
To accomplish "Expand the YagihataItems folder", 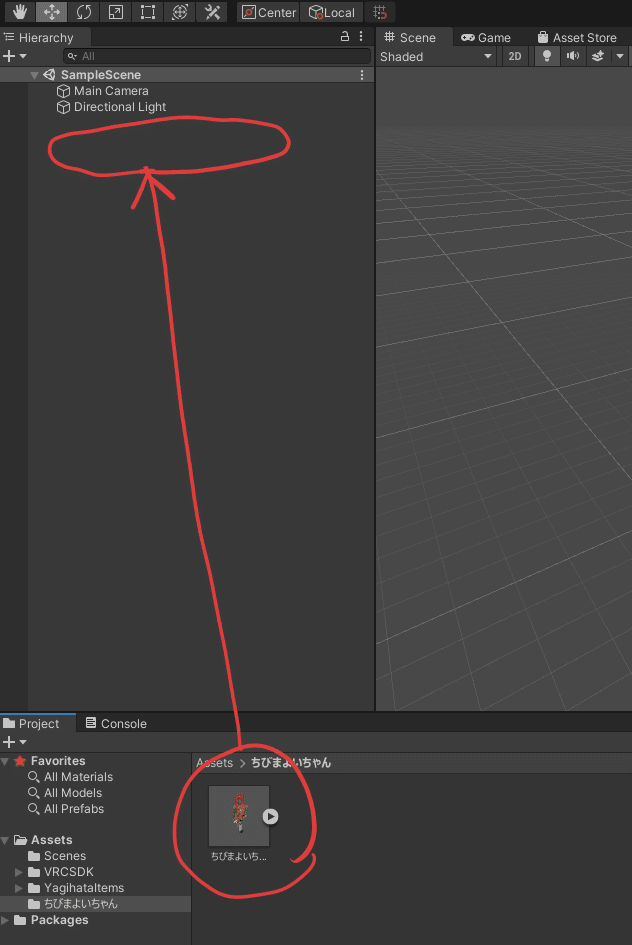I will [x=19, y=888].
